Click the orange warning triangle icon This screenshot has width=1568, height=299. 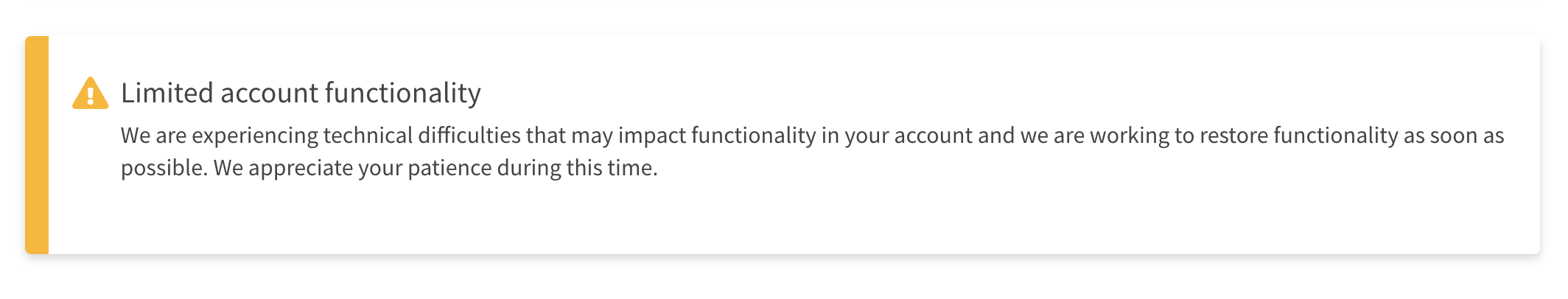[x=91, y=94]
